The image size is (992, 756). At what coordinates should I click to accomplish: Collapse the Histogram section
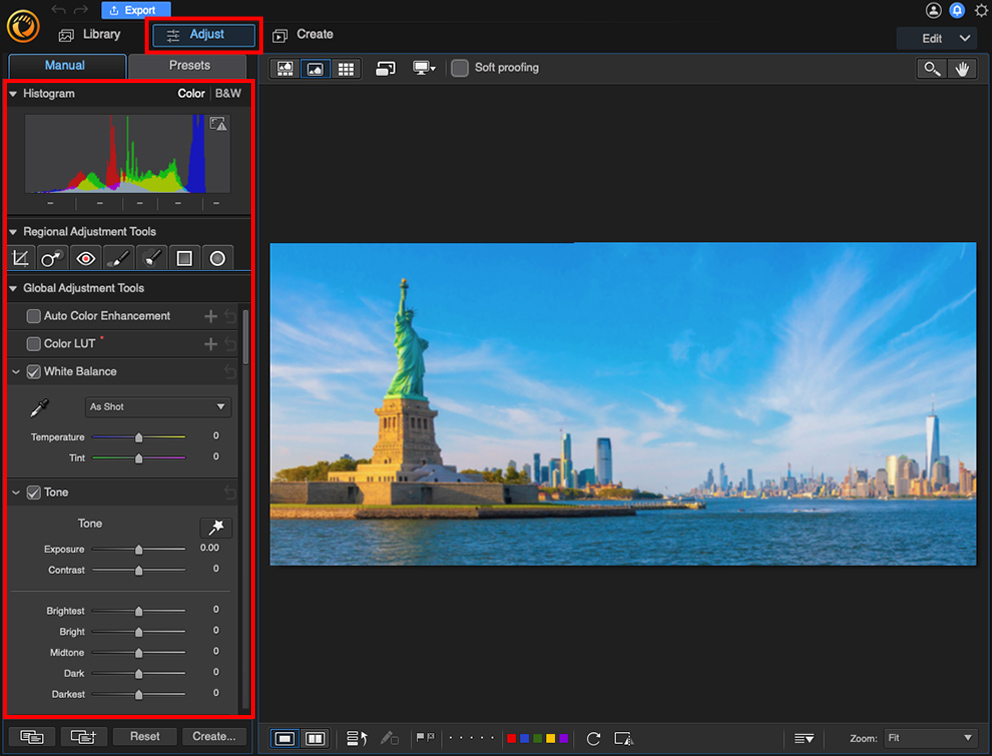(x=13, y=94)
